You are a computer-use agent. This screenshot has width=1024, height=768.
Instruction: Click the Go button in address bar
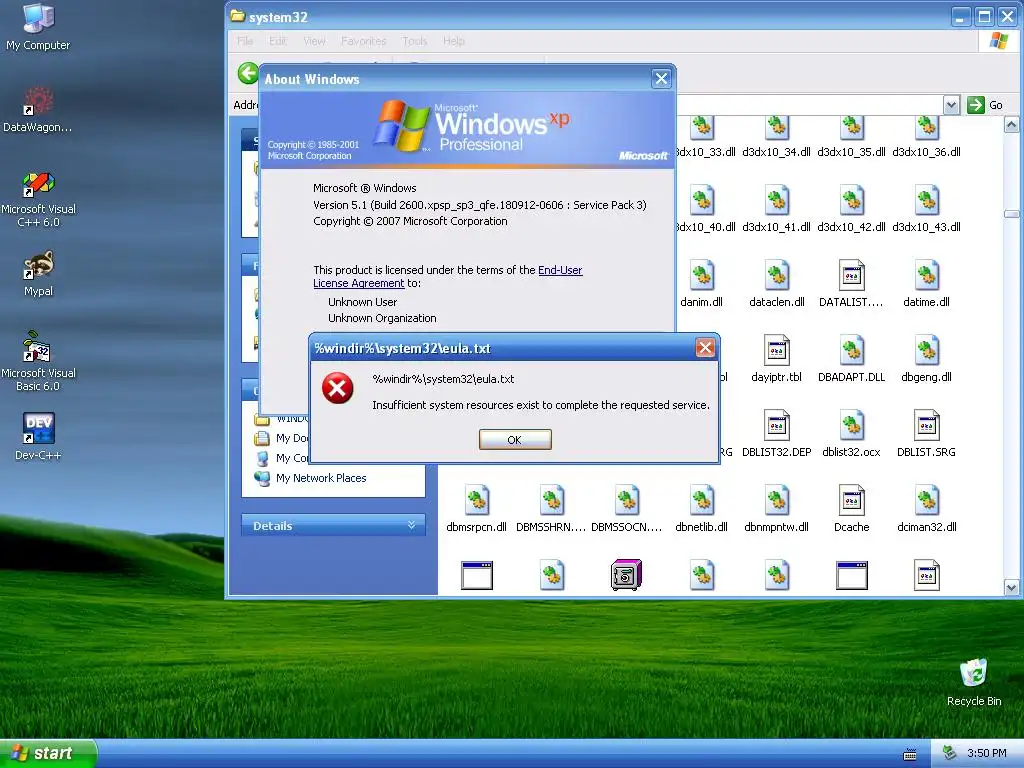pos(985,104)
